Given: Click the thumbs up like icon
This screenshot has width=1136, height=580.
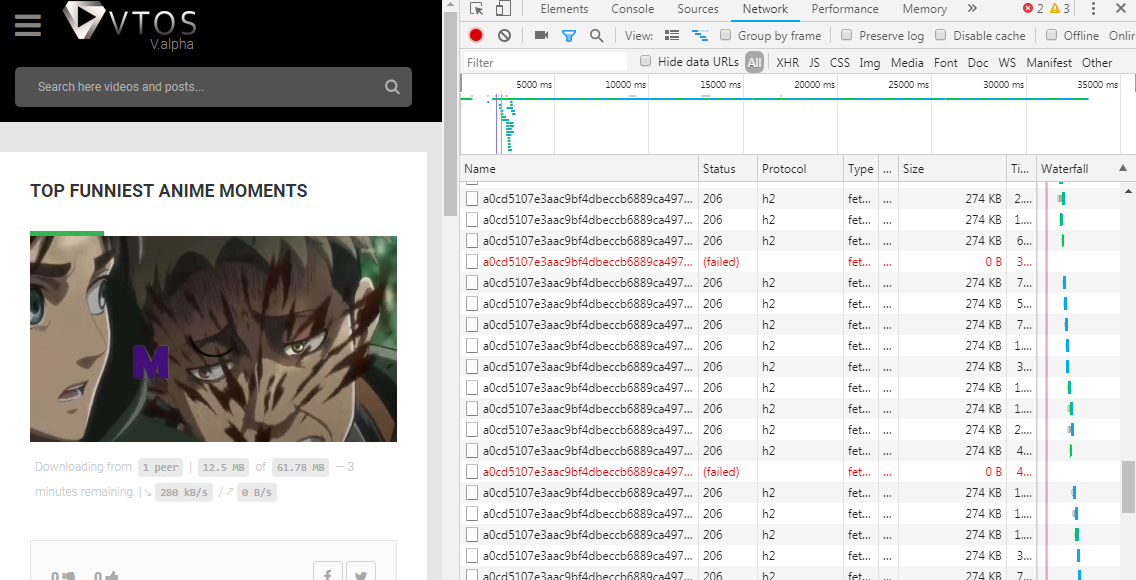Looking at the screenshot, I should point(112,576).
